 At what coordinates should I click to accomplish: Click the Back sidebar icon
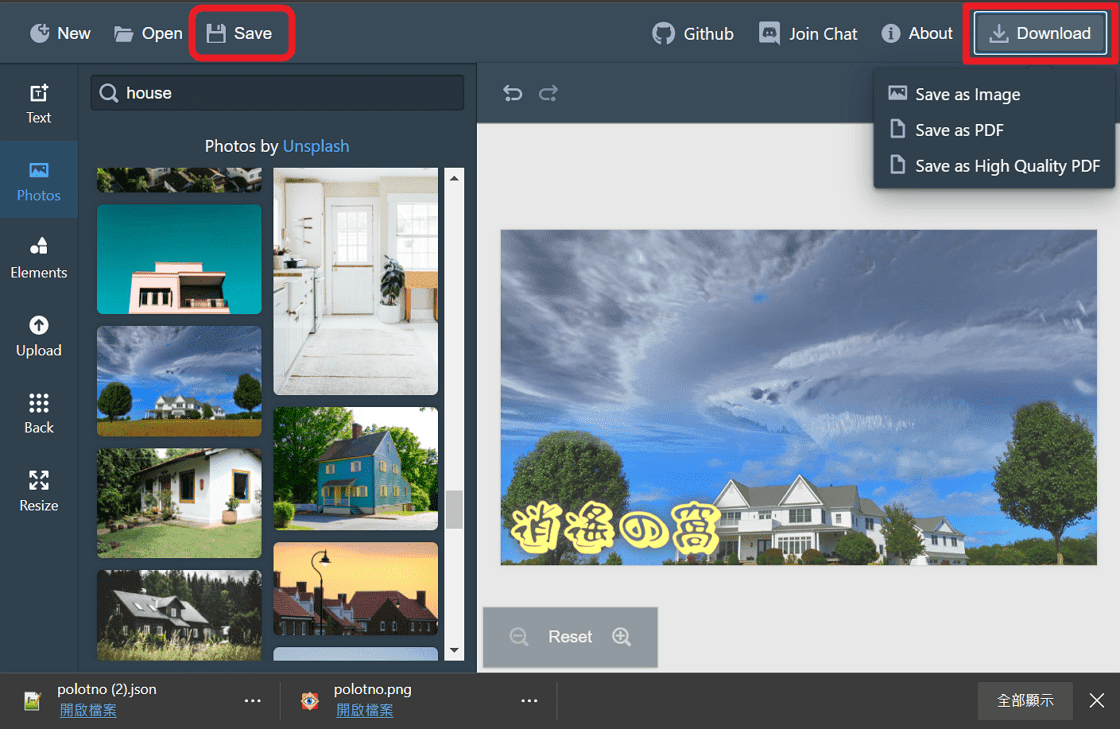(x=39, y=412)
